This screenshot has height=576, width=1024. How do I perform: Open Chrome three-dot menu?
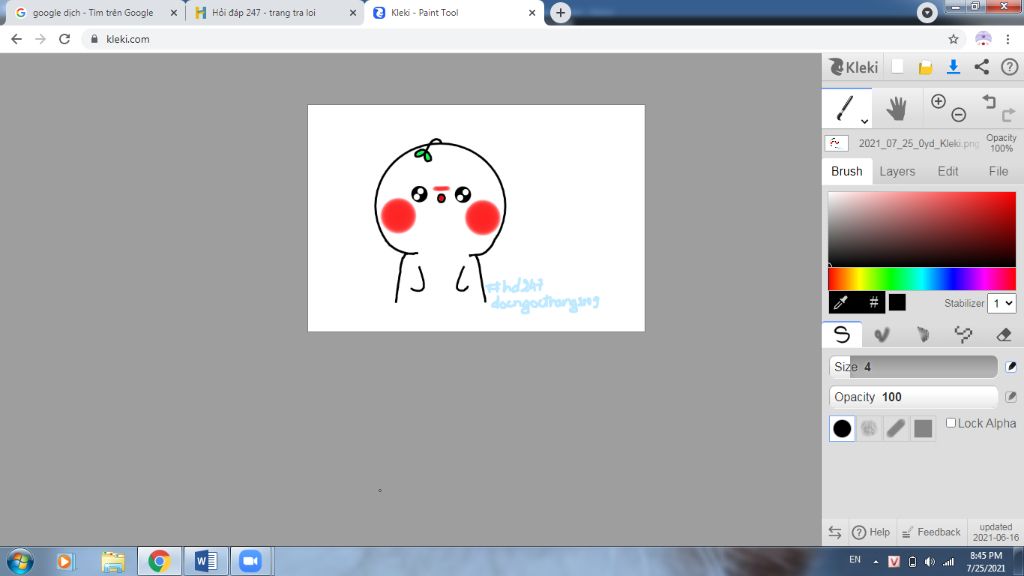point(1008,39)
